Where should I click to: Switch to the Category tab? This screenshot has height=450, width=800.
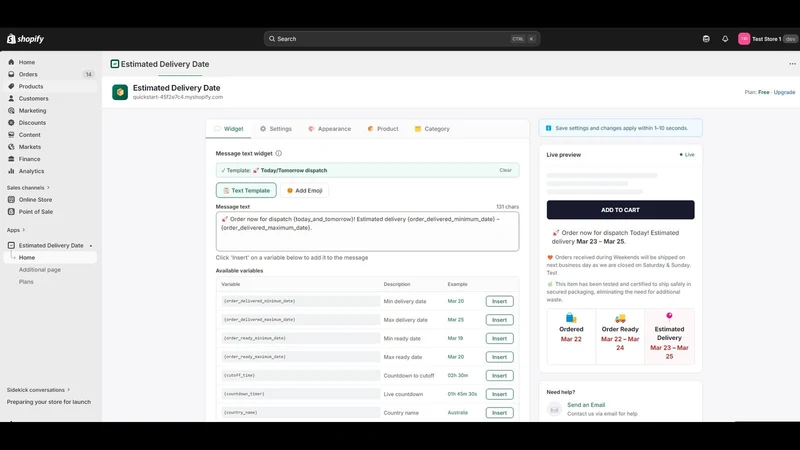point(432,129)
